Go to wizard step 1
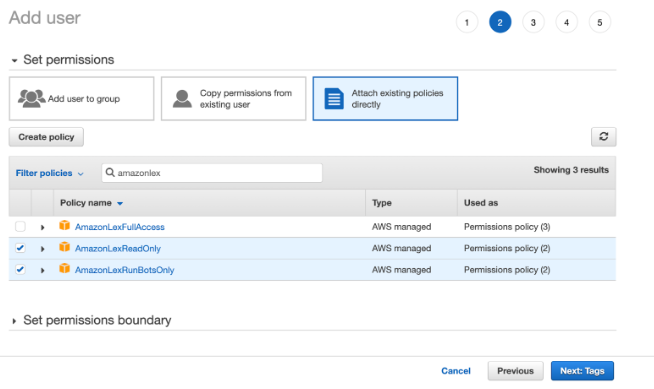The width and height of the screenshot is (654, 389). pos(467,22)
